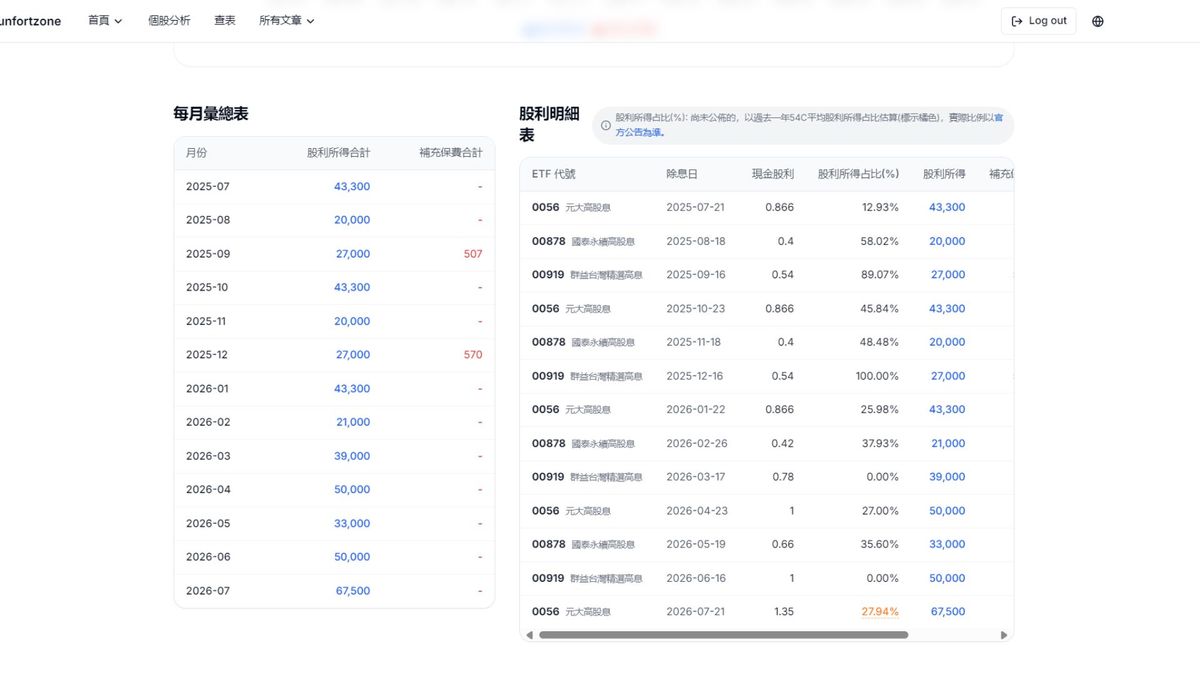Click the horizontal scrollbar right arrow

(1004, 635)
